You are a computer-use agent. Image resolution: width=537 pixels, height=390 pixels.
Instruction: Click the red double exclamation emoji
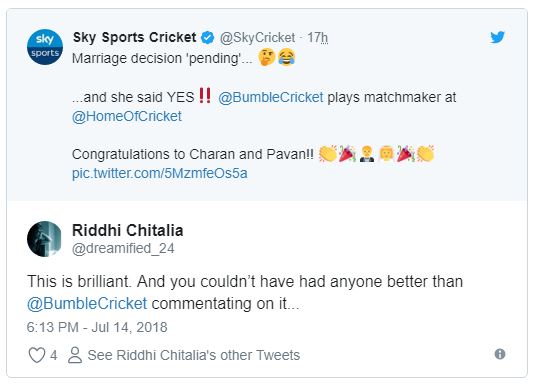click(205, 95)
